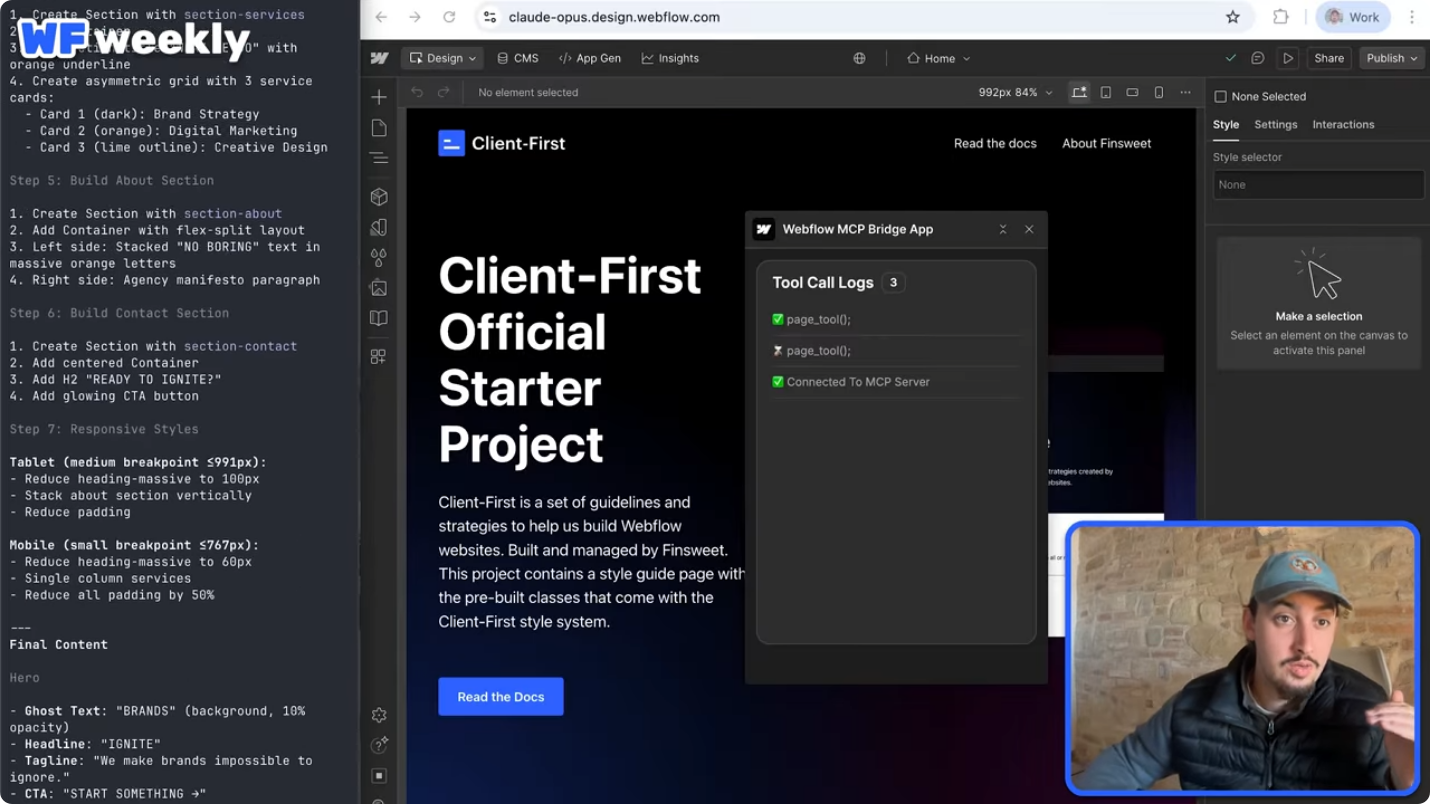Click the redo arrow
The width and height of the screenshot is (1430, 804).
click(444, 92)
